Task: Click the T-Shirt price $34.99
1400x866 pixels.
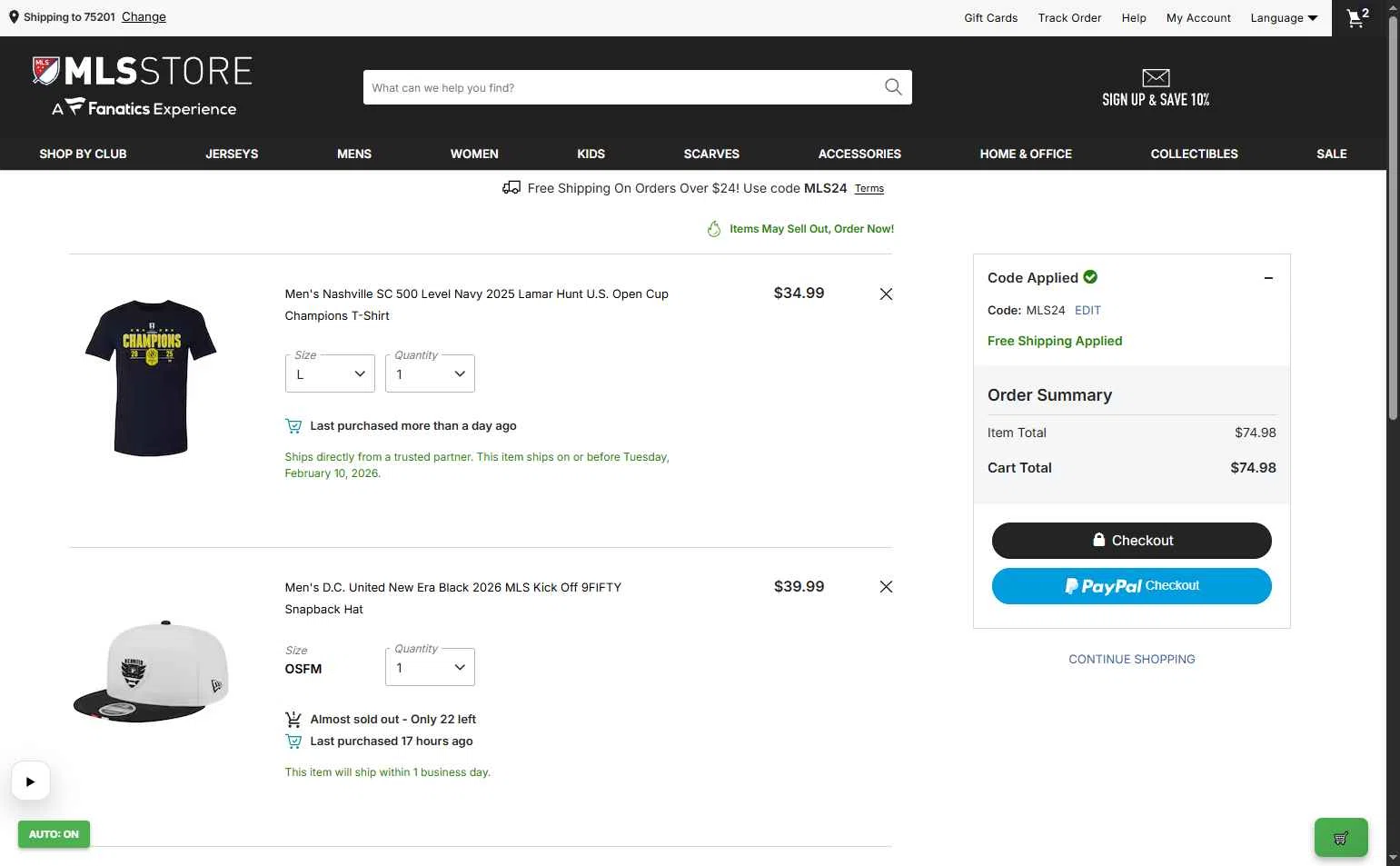Action: coord(799,293)
